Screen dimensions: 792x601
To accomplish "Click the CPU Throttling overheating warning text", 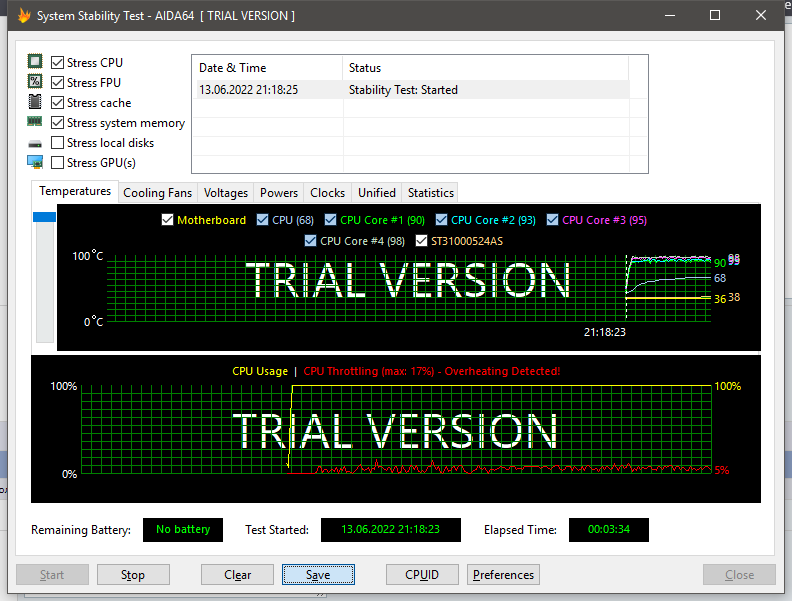I will point(432,371).
